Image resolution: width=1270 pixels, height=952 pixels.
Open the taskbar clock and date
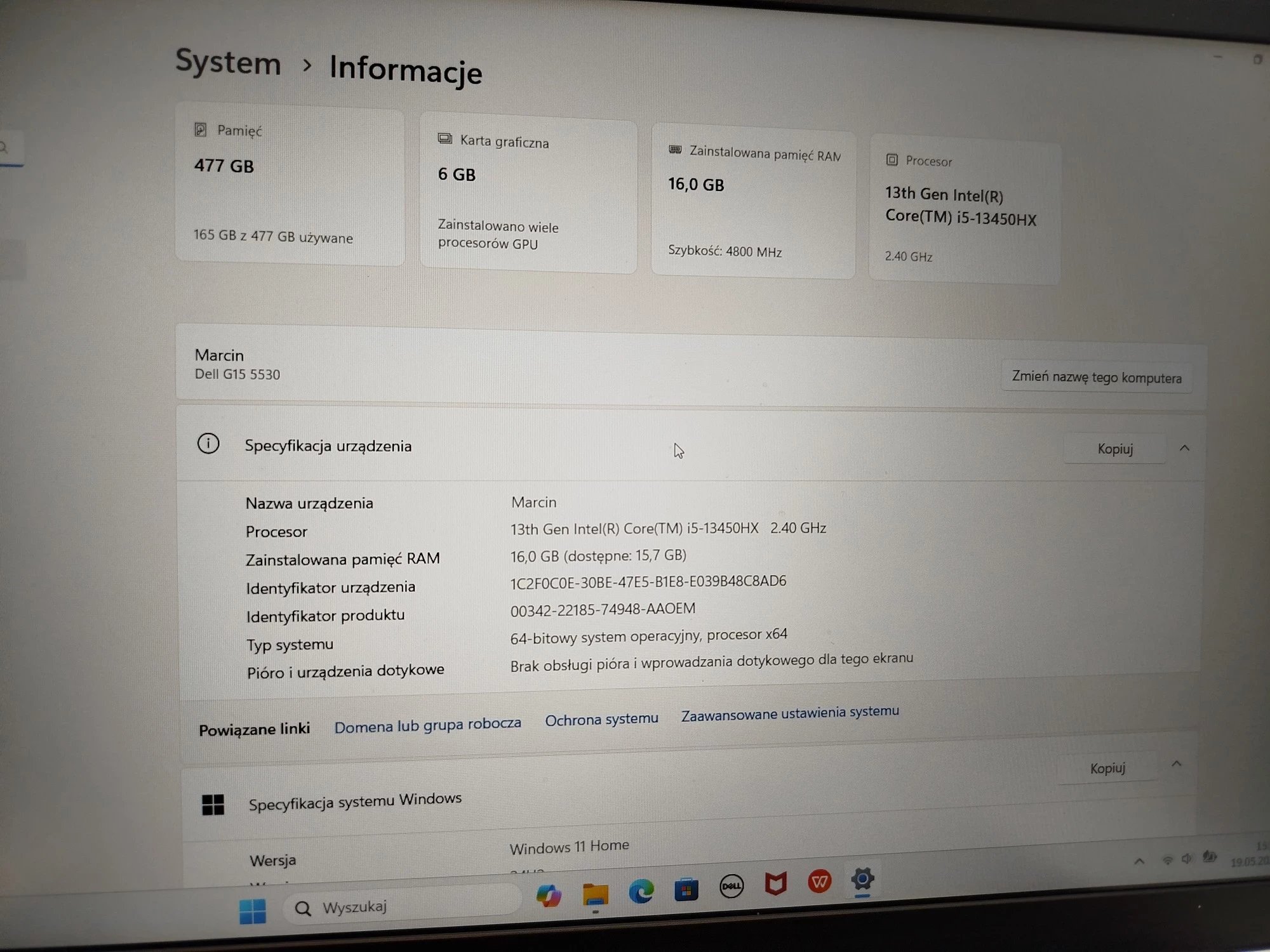coord(1250,854)
